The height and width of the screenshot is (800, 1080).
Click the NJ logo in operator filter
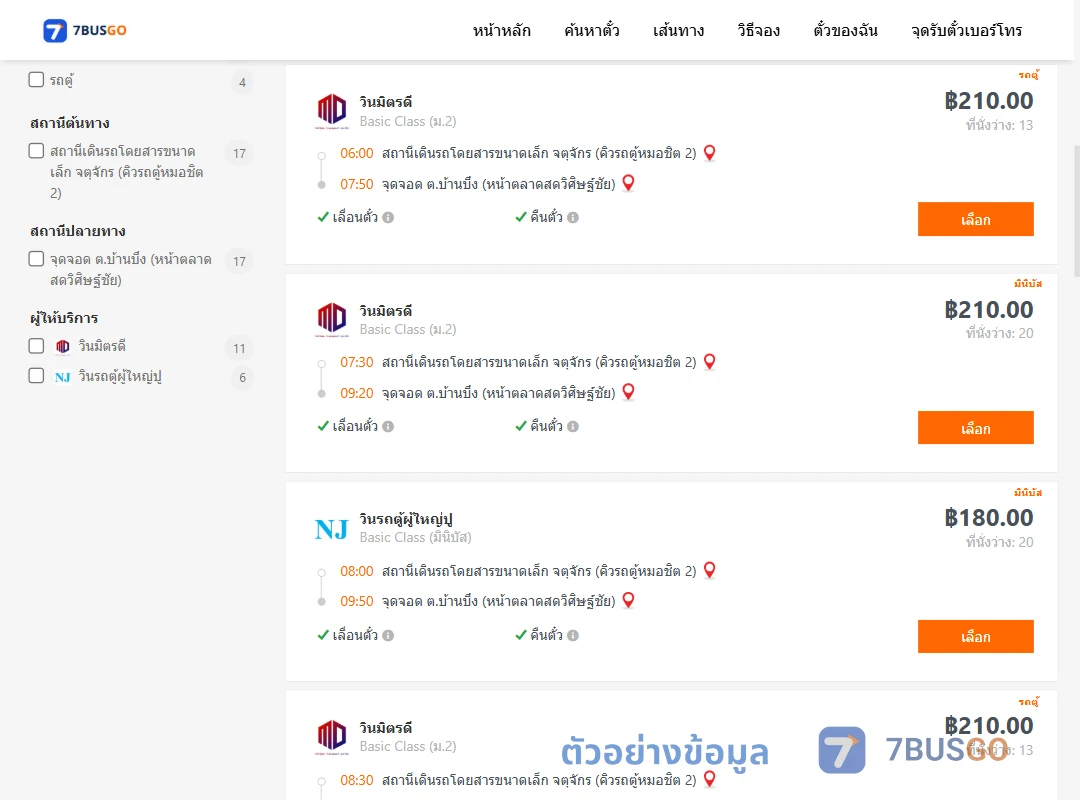[63, 377]
